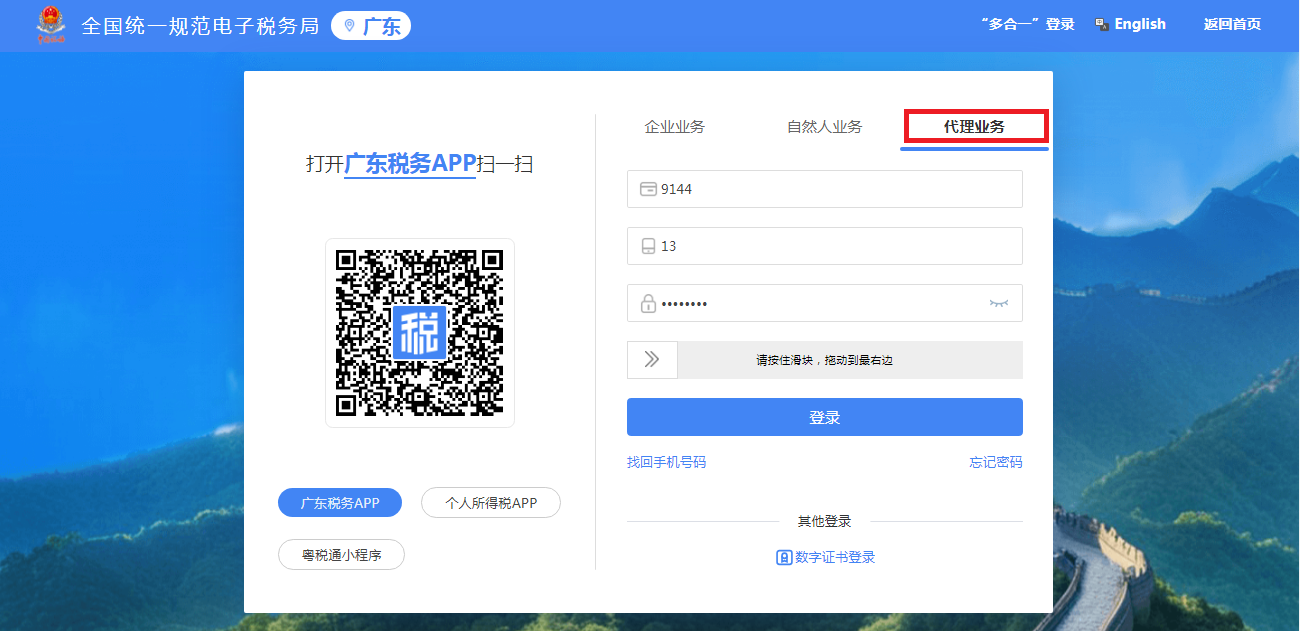1300x631 pixels.
Task: Toggle password visibility with the eye icon
Action: [x=999, y=303]
